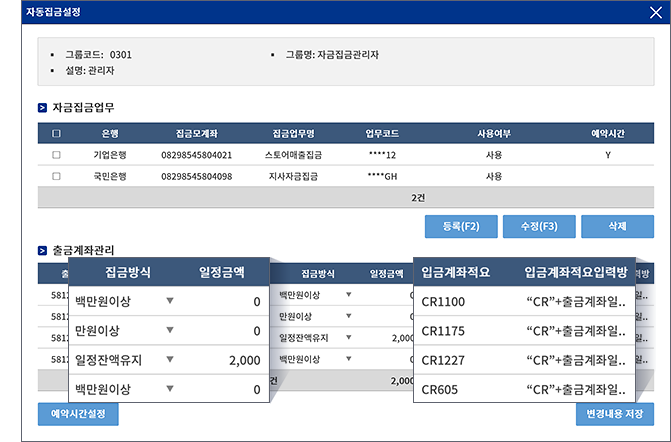Click account number 08298545804098

click(x=196, y=176)
